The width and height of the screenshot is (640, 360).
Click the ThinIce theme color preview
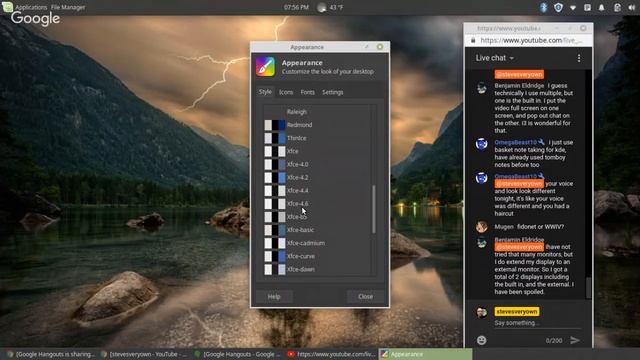(x=275, y=138)
